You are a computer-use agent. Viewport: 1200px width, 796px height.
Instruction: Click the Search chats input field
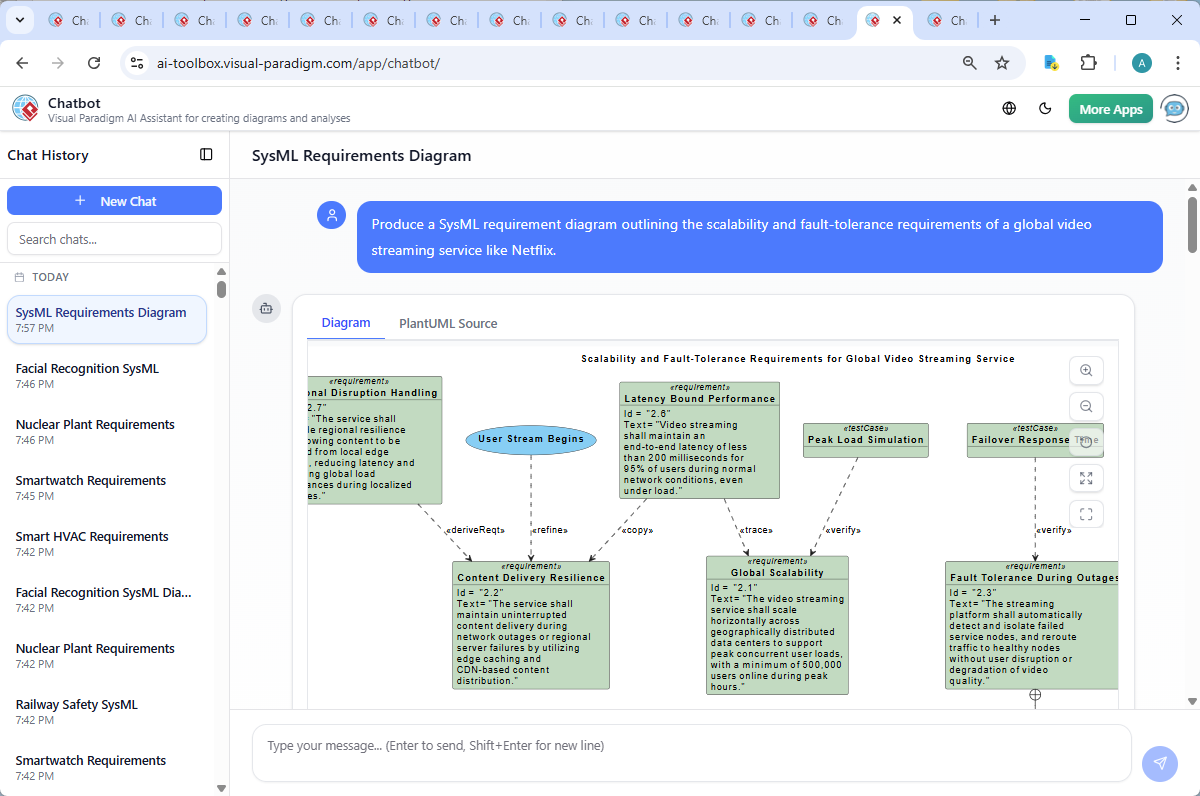(x=114, y=238)
